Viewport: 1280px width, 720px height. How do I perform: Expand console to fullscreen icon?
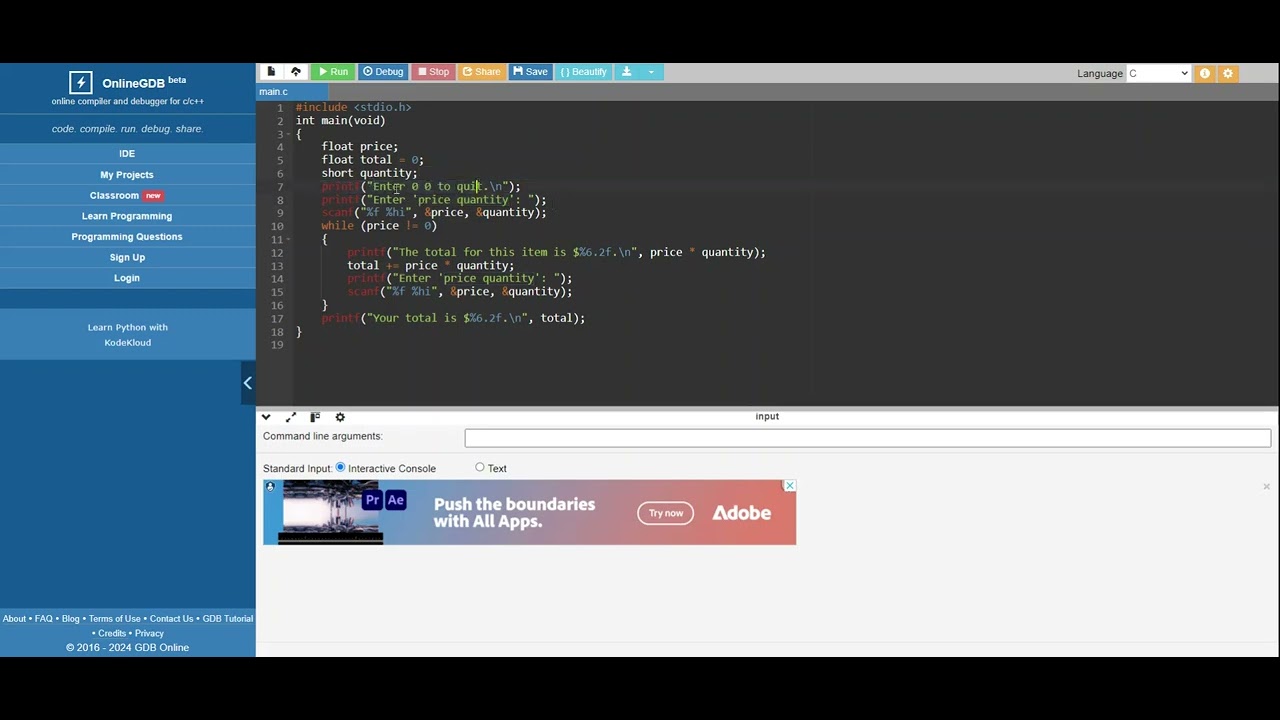click(x=291, y=417)
